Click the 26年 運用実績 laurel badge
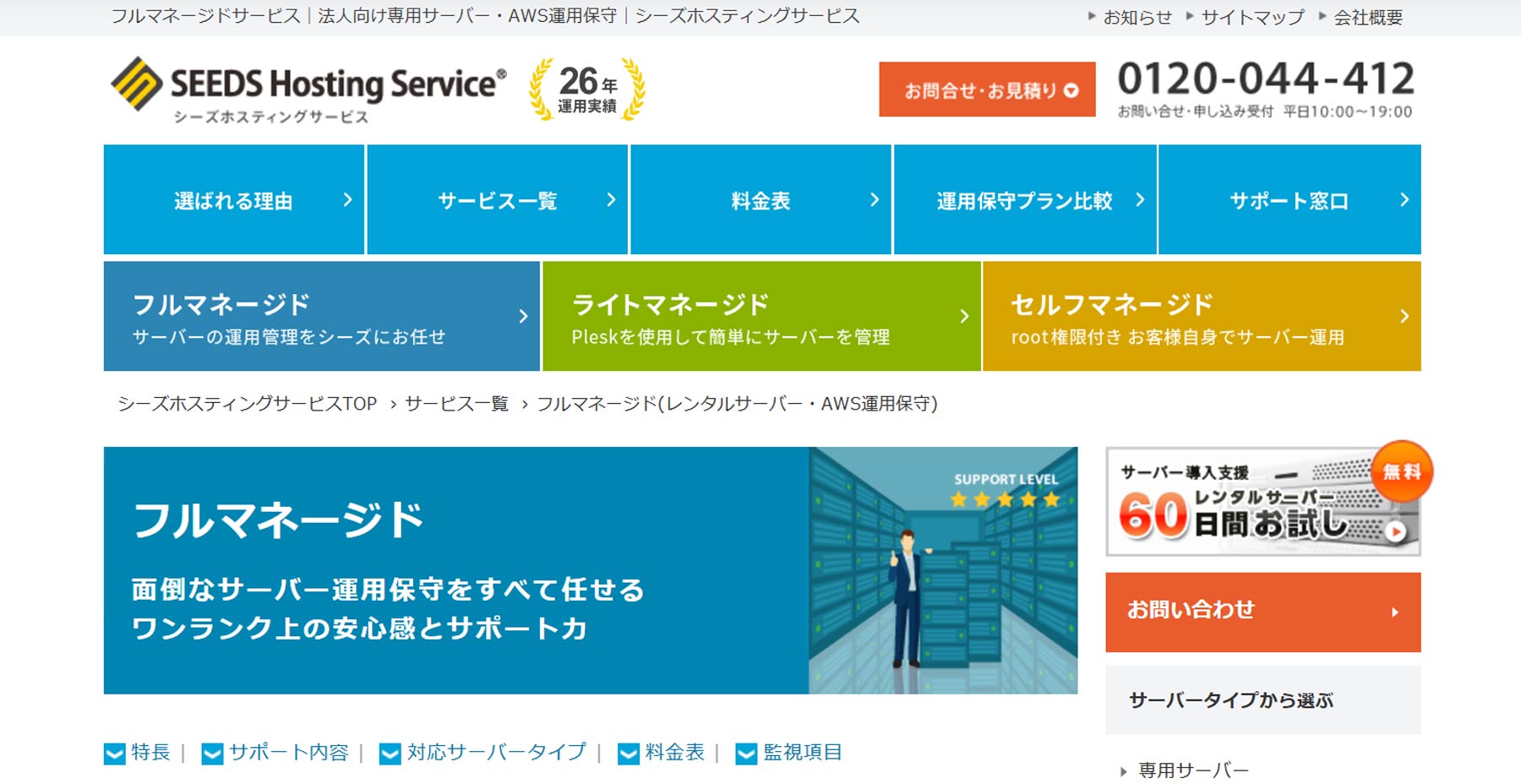This screenshot has height=784, width=1521. pyautogui.click(x=587, y=90)
